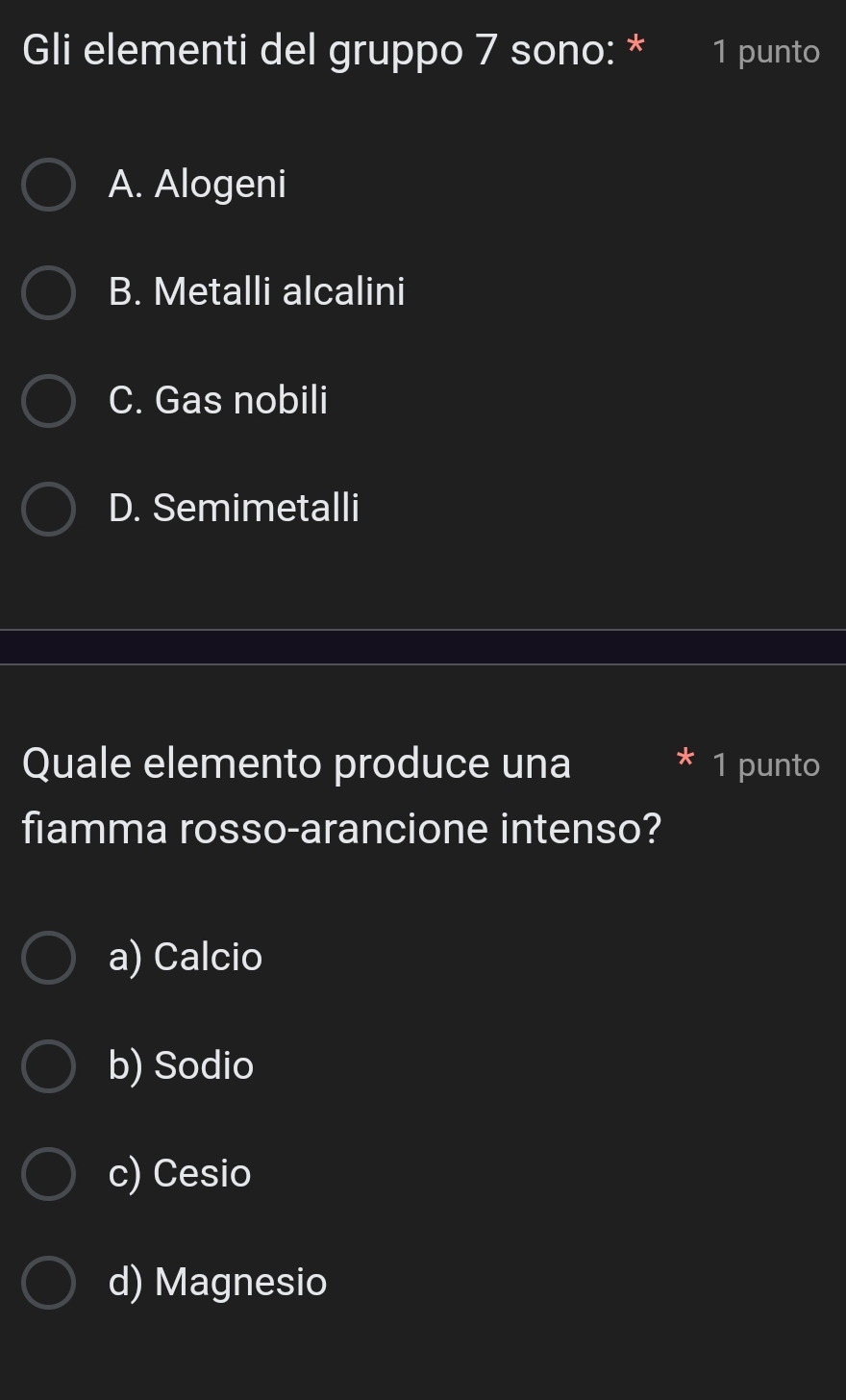Tap the 'd) Magnesio' option text
Image resolution: width=846 pixels, height=1400 pixels.
[x=217, y=1282]
